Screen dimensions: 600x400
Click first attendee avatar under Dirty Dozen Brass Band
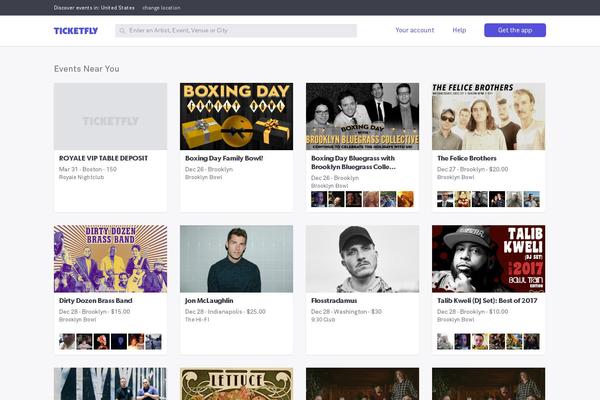click(67, 342)
